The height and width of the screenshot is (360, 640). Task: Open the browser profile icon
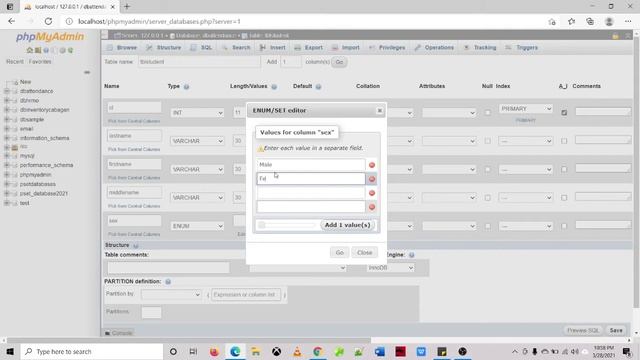pos(609,22)
